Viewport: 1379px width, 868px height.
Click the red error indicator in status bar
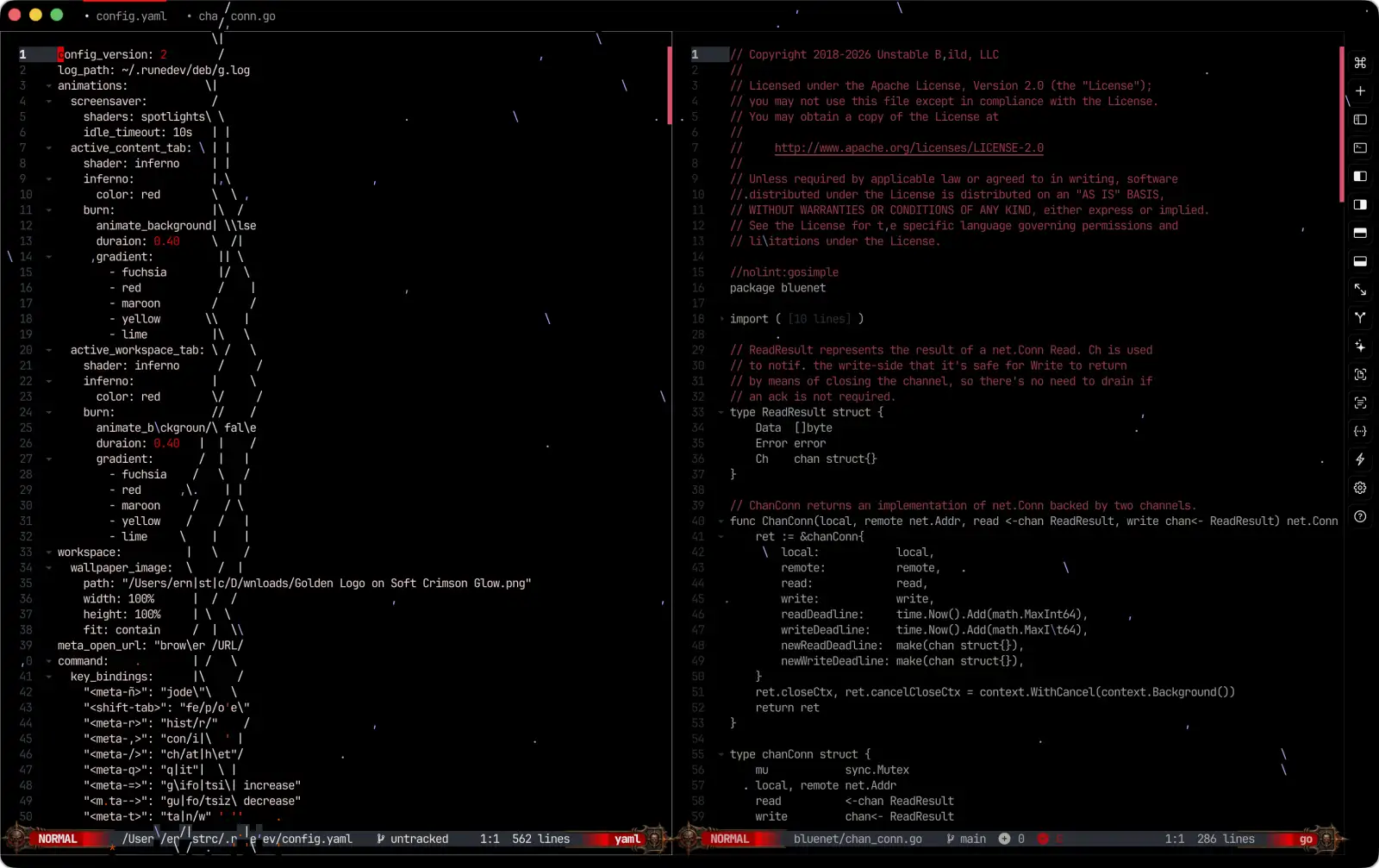click(x=1042, y=839)
